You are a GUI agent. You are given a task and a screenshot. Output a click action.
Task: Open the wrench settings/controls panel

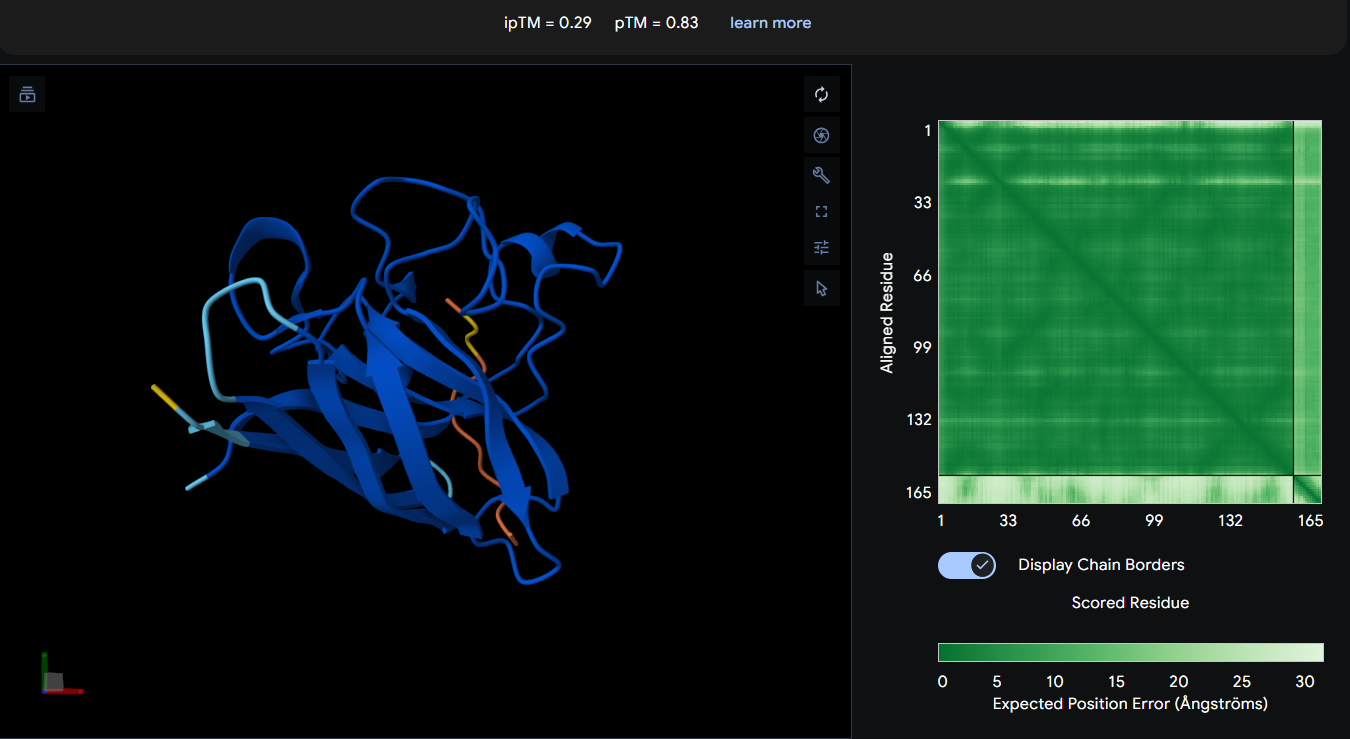tap(822, 176)
